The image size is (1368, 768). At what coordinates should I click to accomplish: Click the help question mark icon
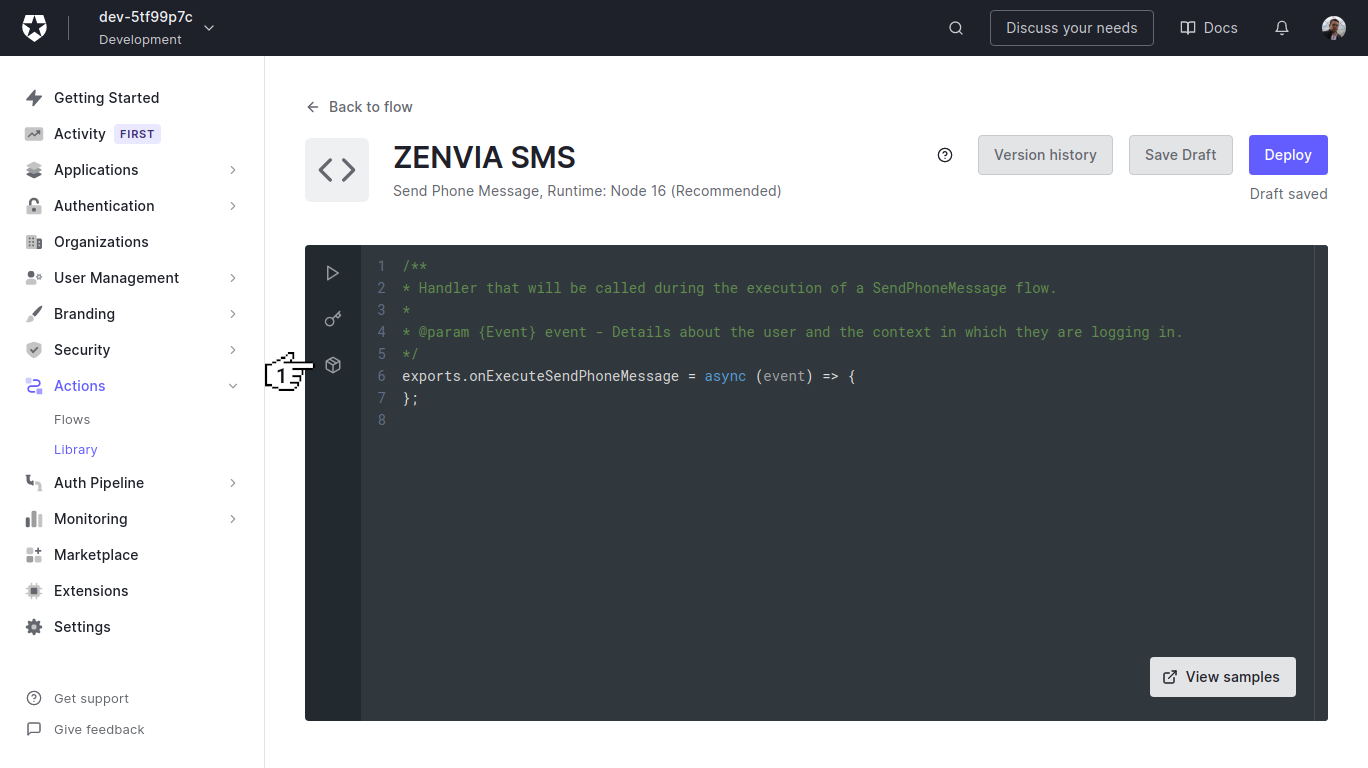click(x=945, y=155)
